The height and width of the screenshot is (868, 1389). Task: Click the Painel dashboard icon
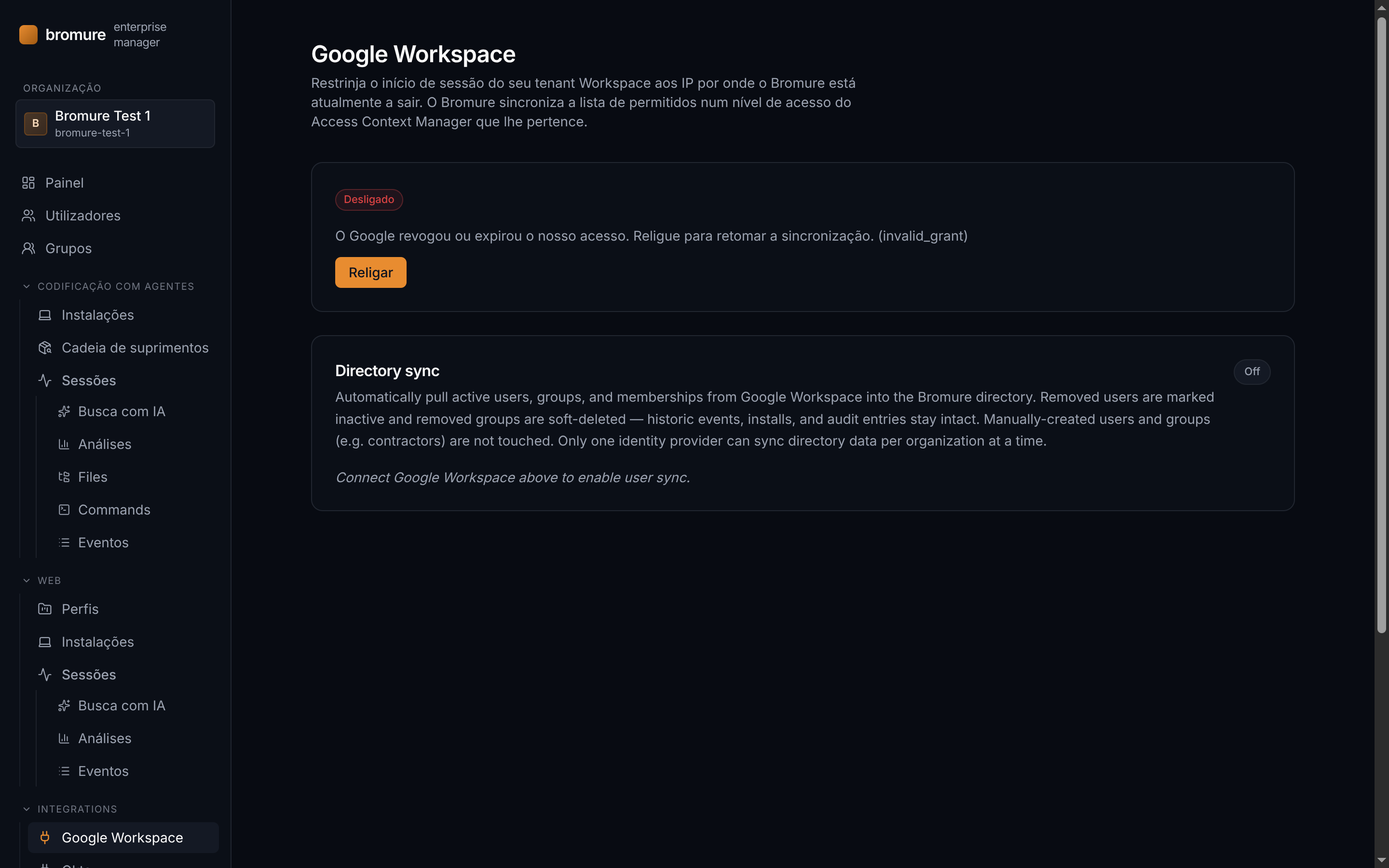click(x=28, y=183)
